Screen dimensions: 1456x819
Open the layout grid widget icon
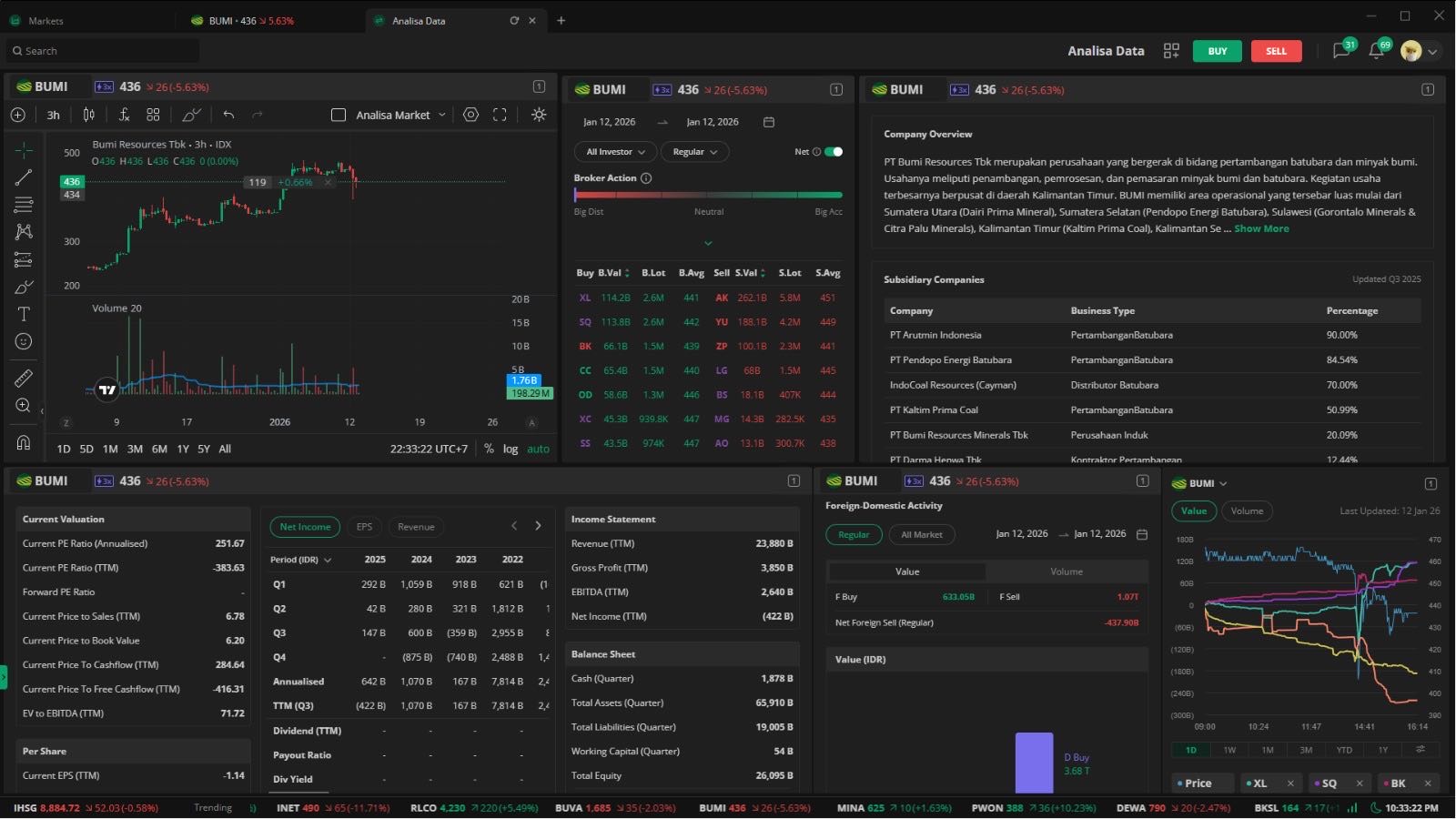coord(1171,51)
